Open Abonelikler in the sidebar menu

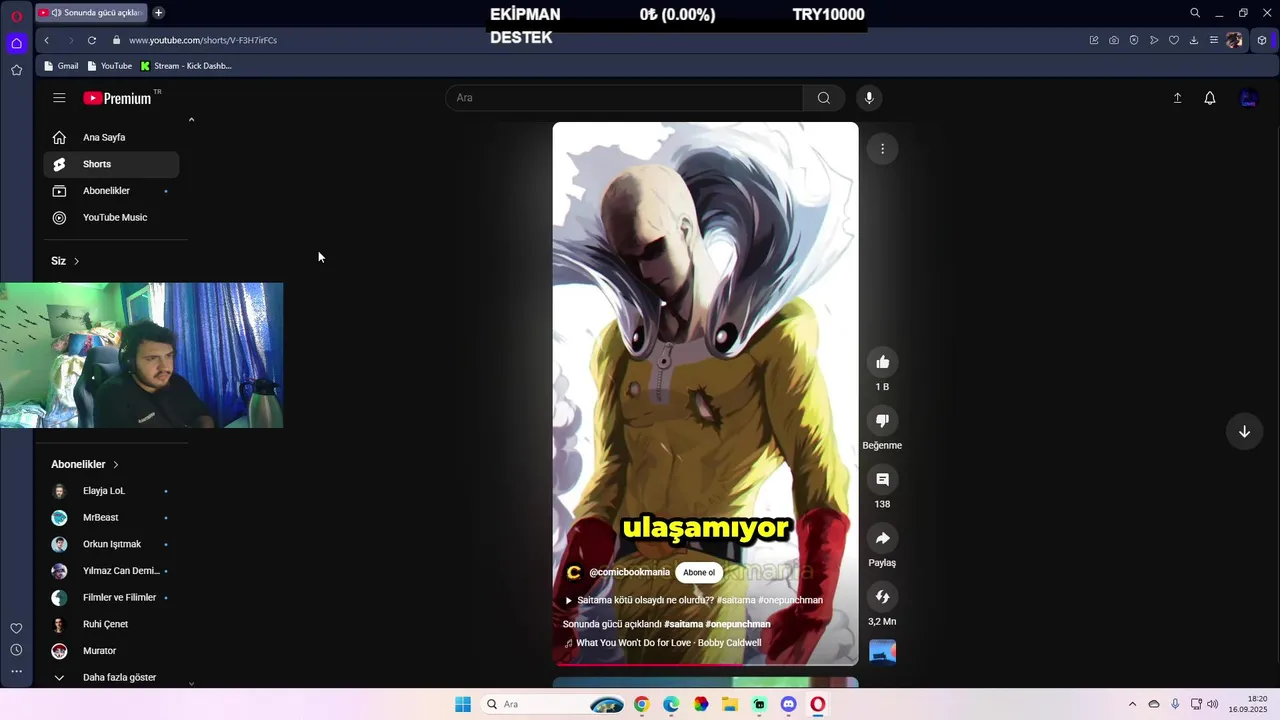[111, 191]
